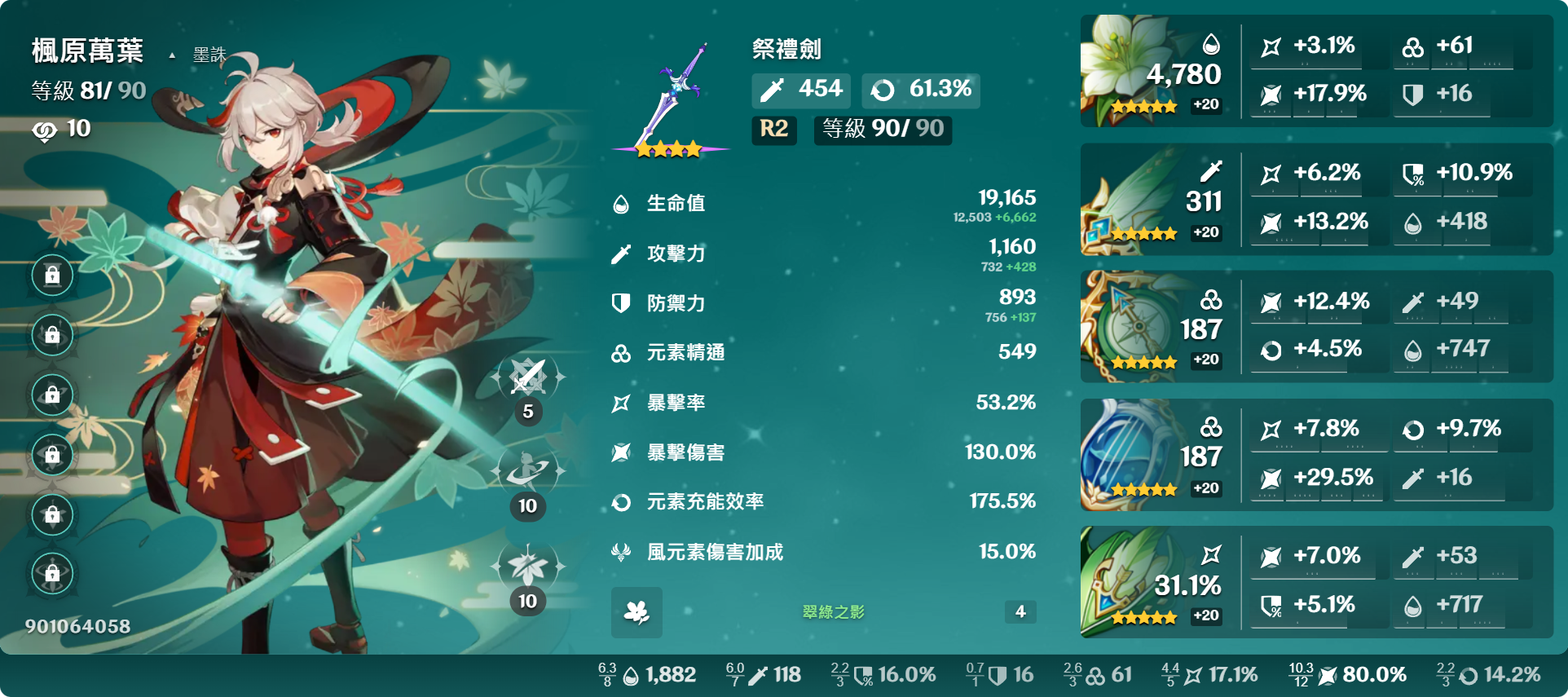Select the normal attack talent icon level 5
The height and width of the screenshot is (697, 1568).
528,377
